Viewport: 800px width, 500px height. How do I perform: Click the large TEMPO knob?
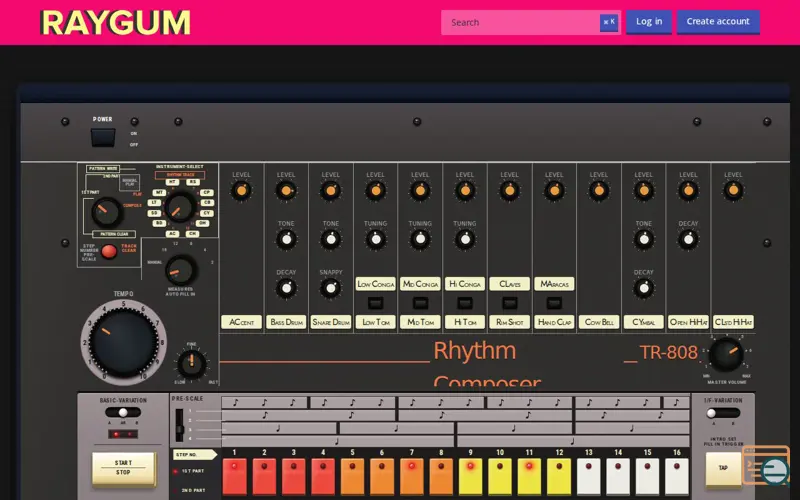123,341
